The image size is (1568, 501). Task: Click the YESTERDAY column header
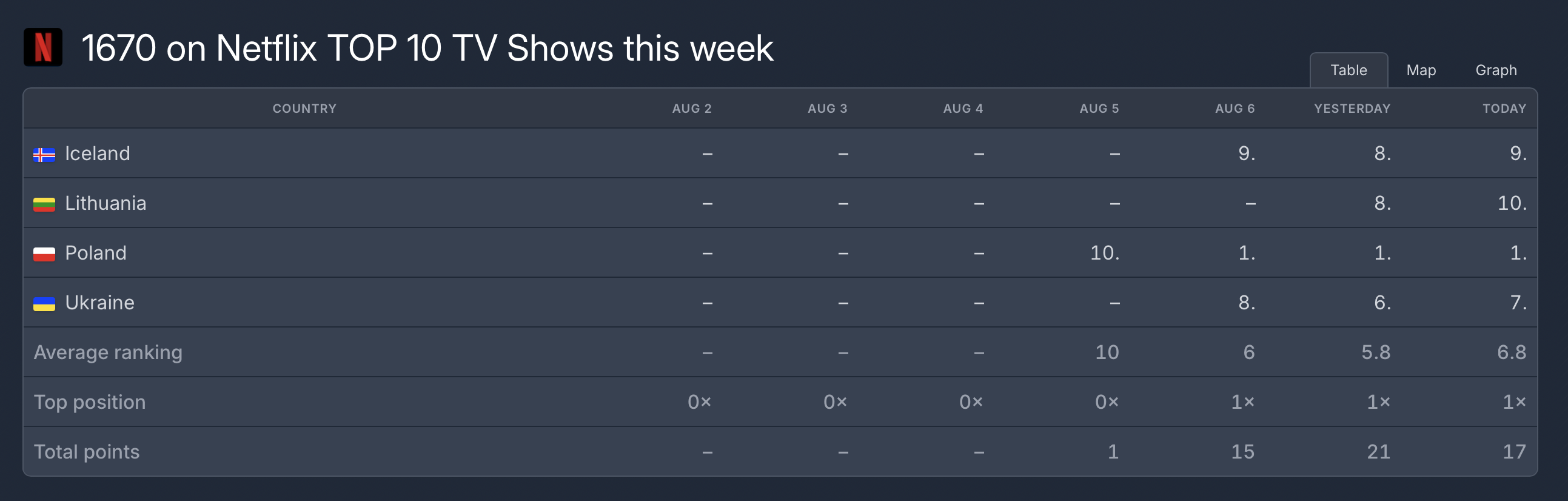tap(1352, 109)
